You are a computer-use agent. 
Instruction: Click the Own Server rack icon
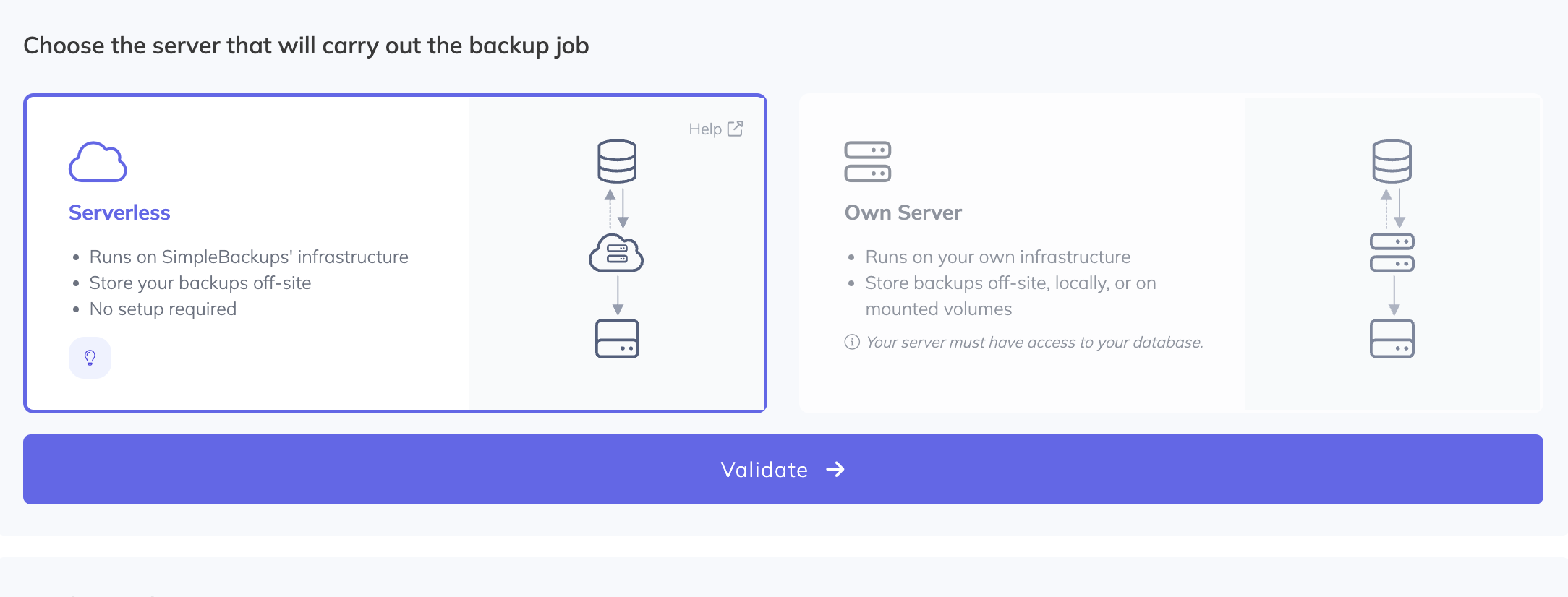(867, 162)
